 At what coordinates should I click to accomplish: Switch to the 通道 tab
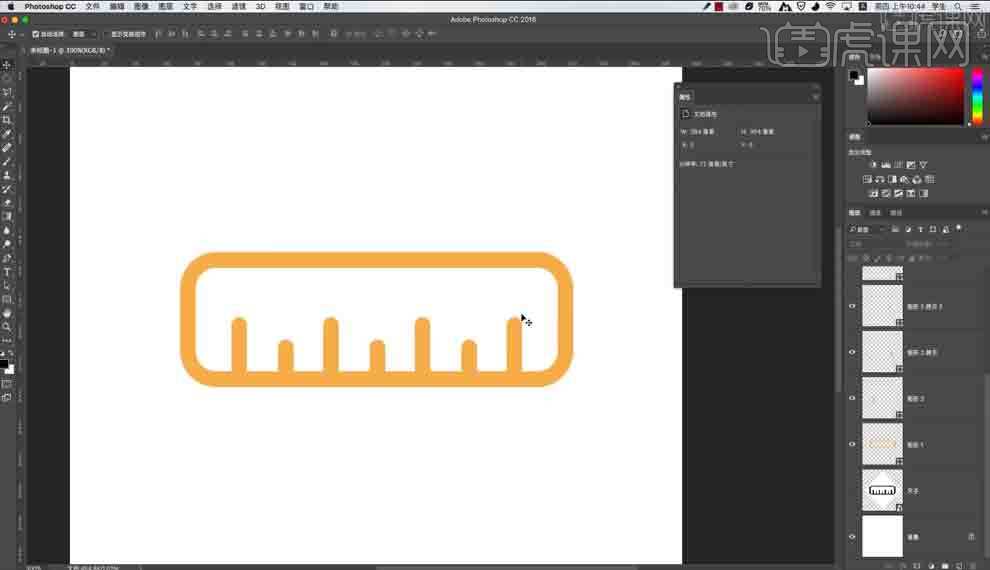(875, 213)
